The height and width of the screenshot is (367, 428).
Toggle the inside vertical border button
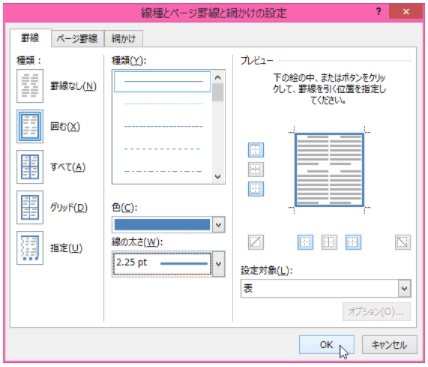pos(329,242)
